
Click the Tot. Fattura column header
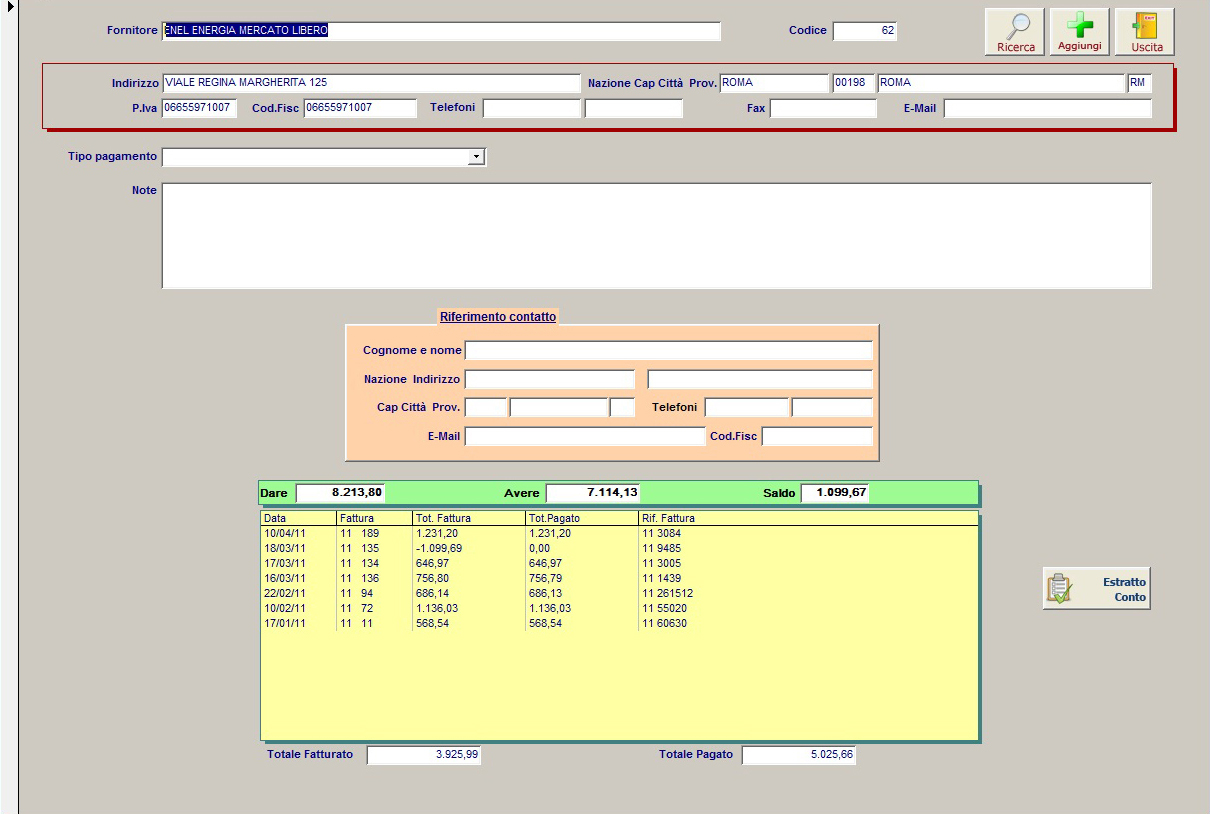pyautogui.click(x=468, y=518)
